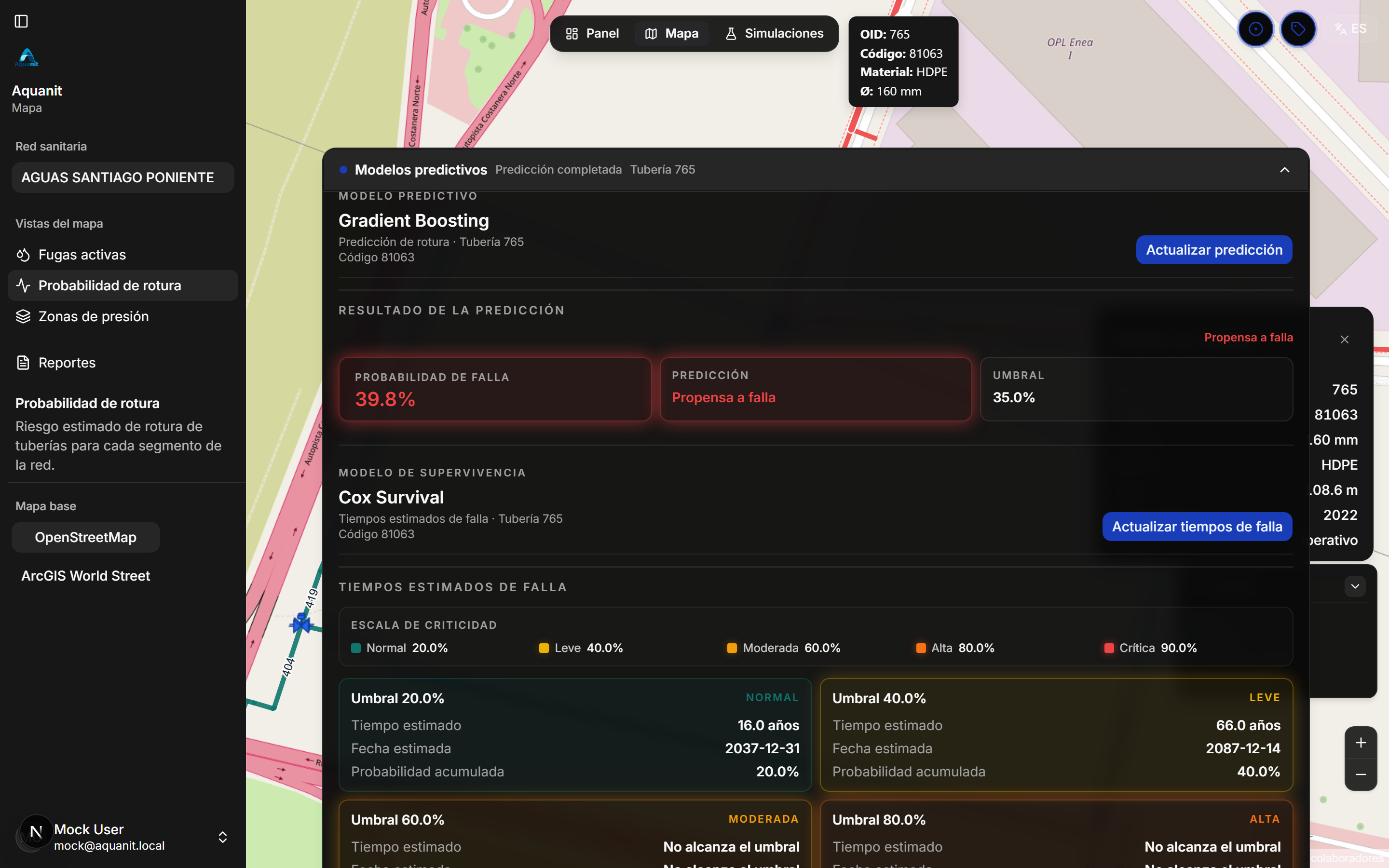1389x868 pixels.
Task: Click the HDPE value in side panel
Action: [x=1339, y=465]
